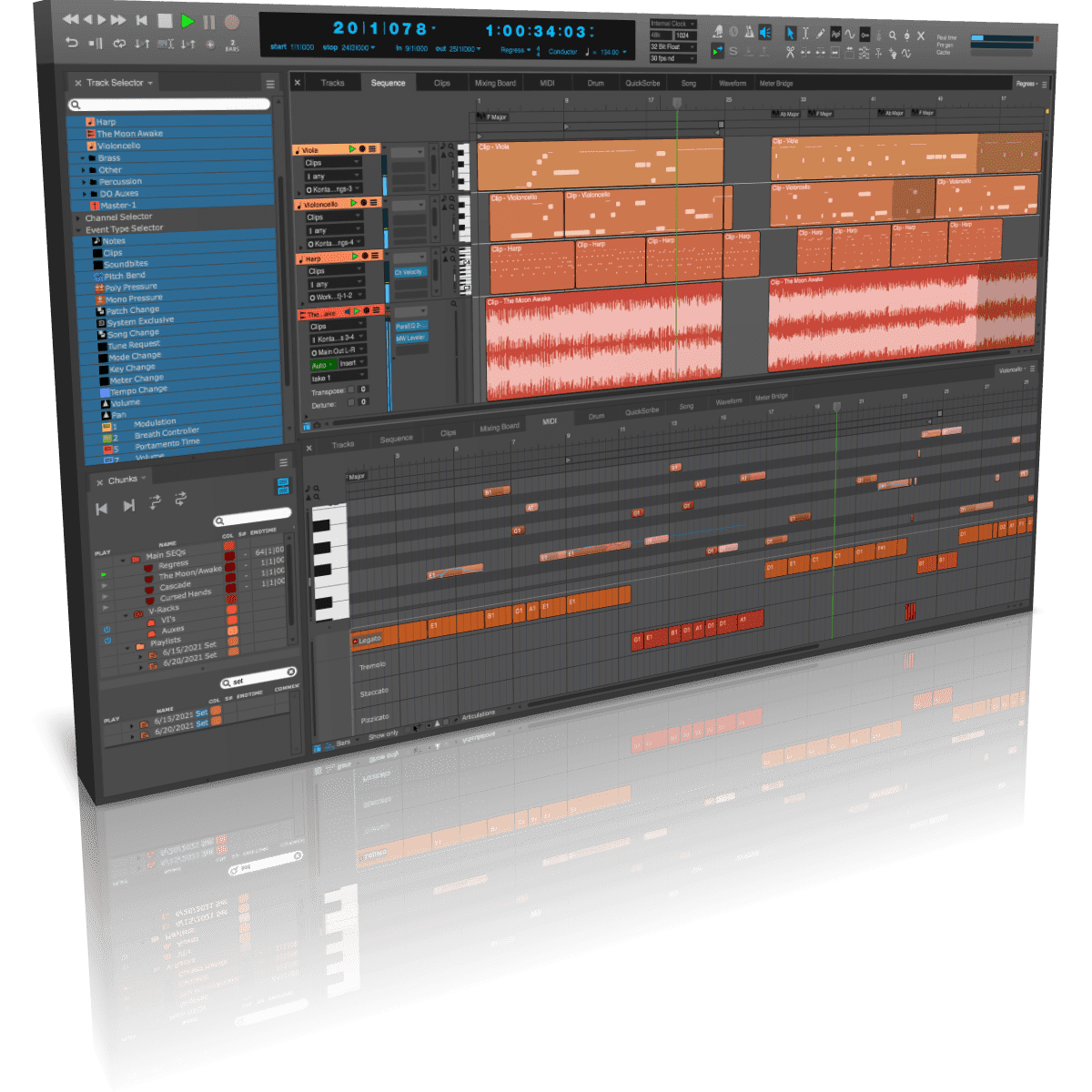
Task: Click the Undo curved arrow icon
Action: [72, 42]
